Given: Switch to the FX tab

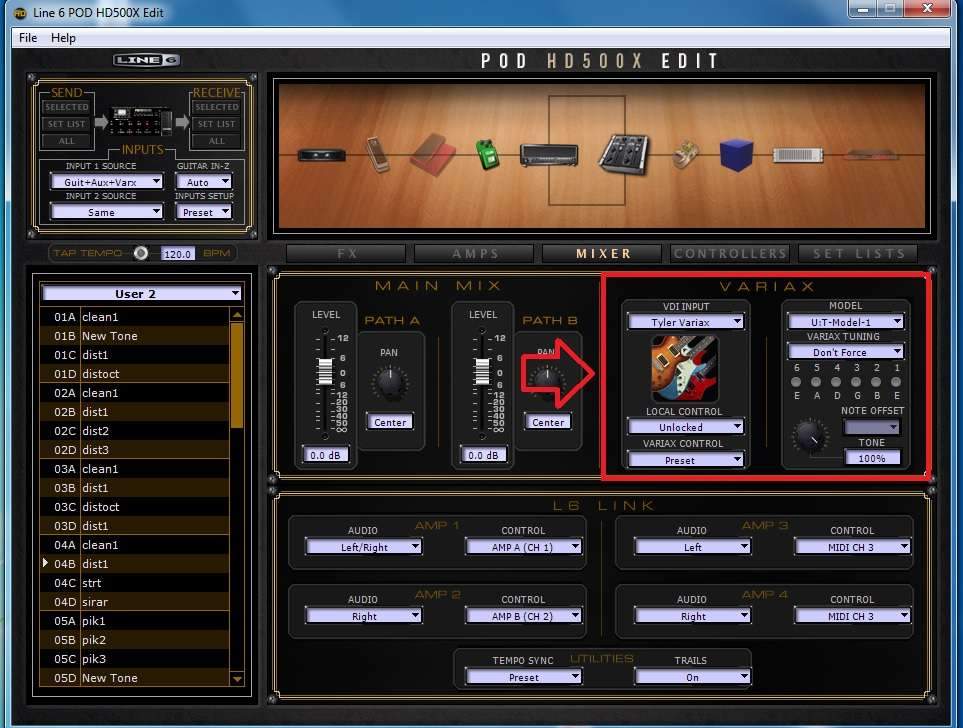Looking at the screenshot, I should (346, 253).
